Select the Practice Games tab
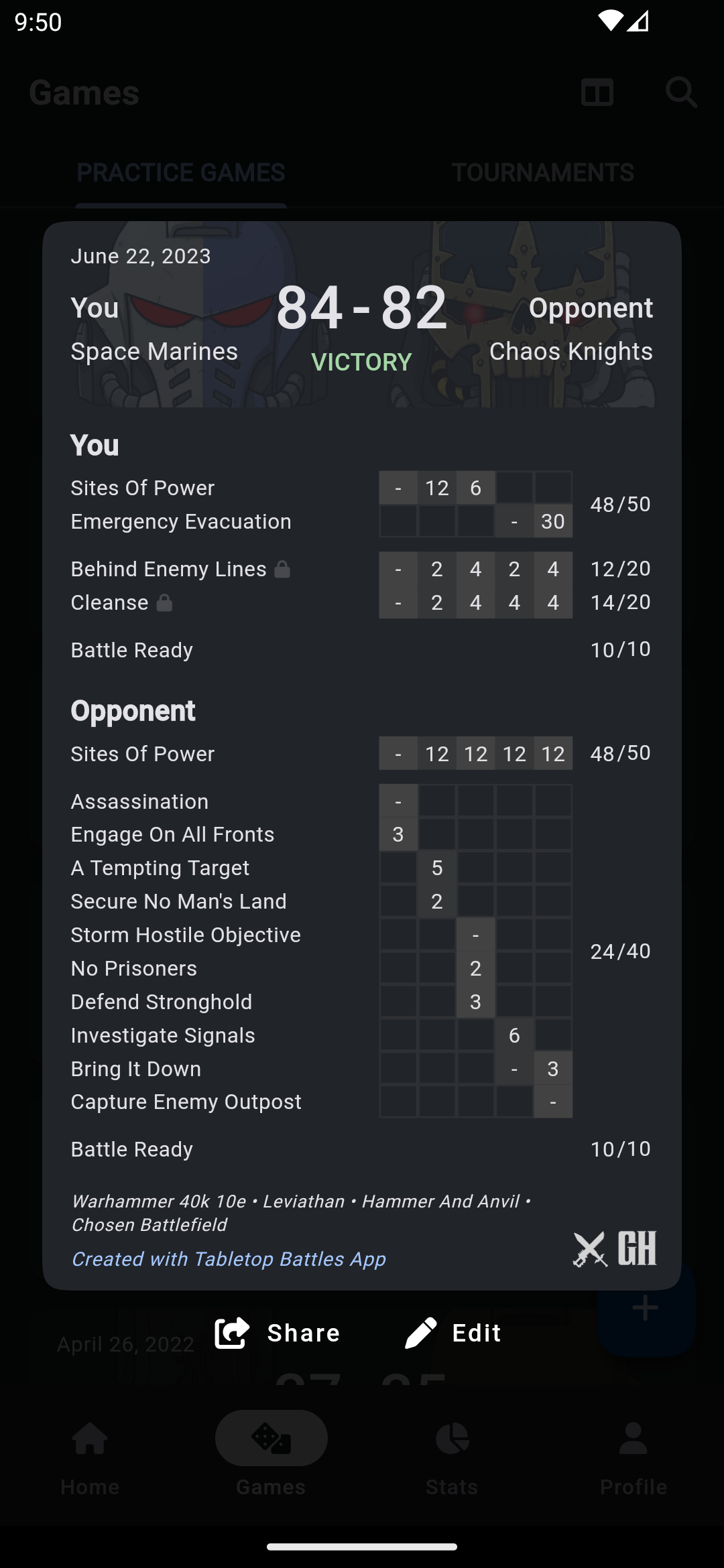The image size is (724, 1568). click(181, 173)
